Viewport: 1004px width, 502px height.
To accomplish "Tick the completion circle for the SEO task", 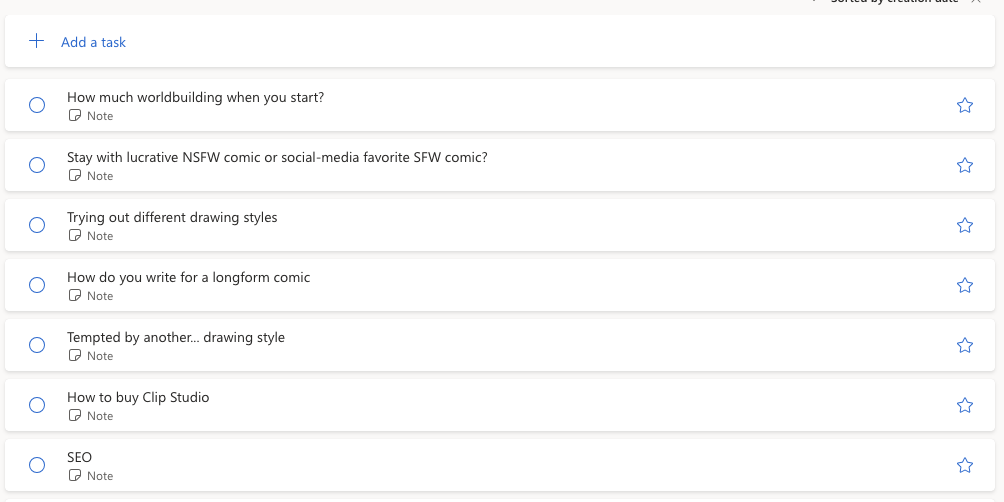I will [37, 465].
